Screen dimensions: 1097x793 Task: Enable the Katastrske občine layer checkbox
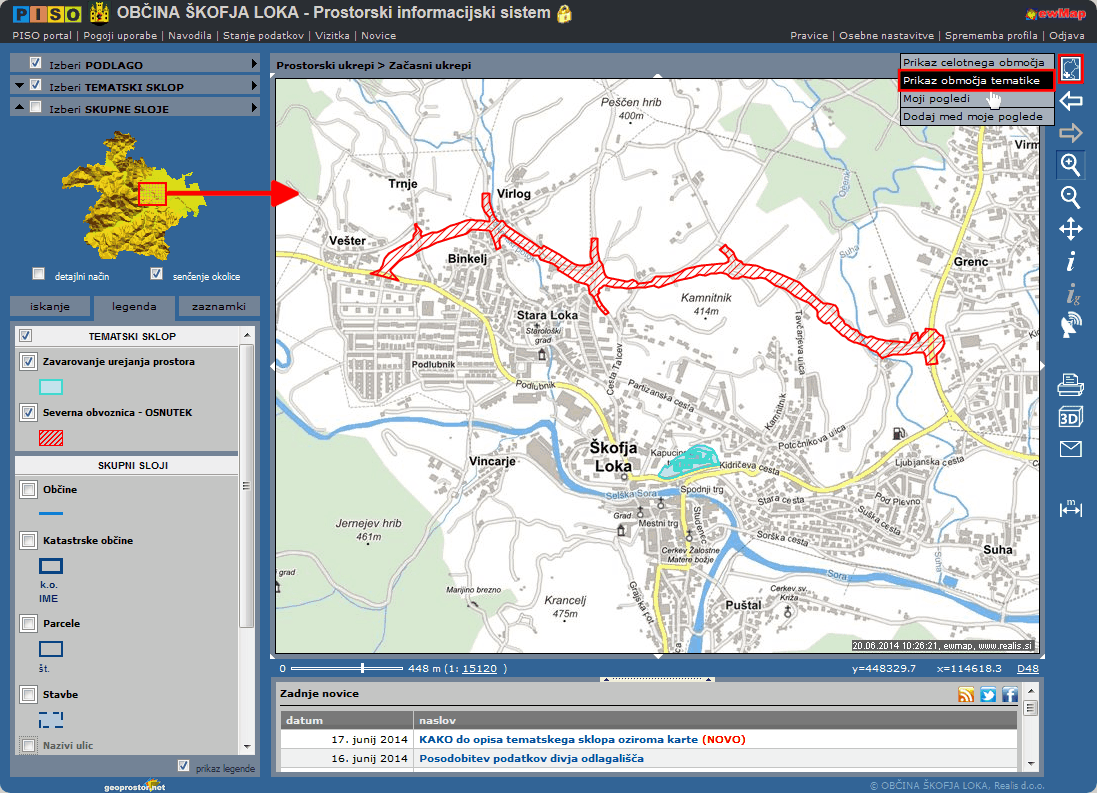[x=28, y=541]
